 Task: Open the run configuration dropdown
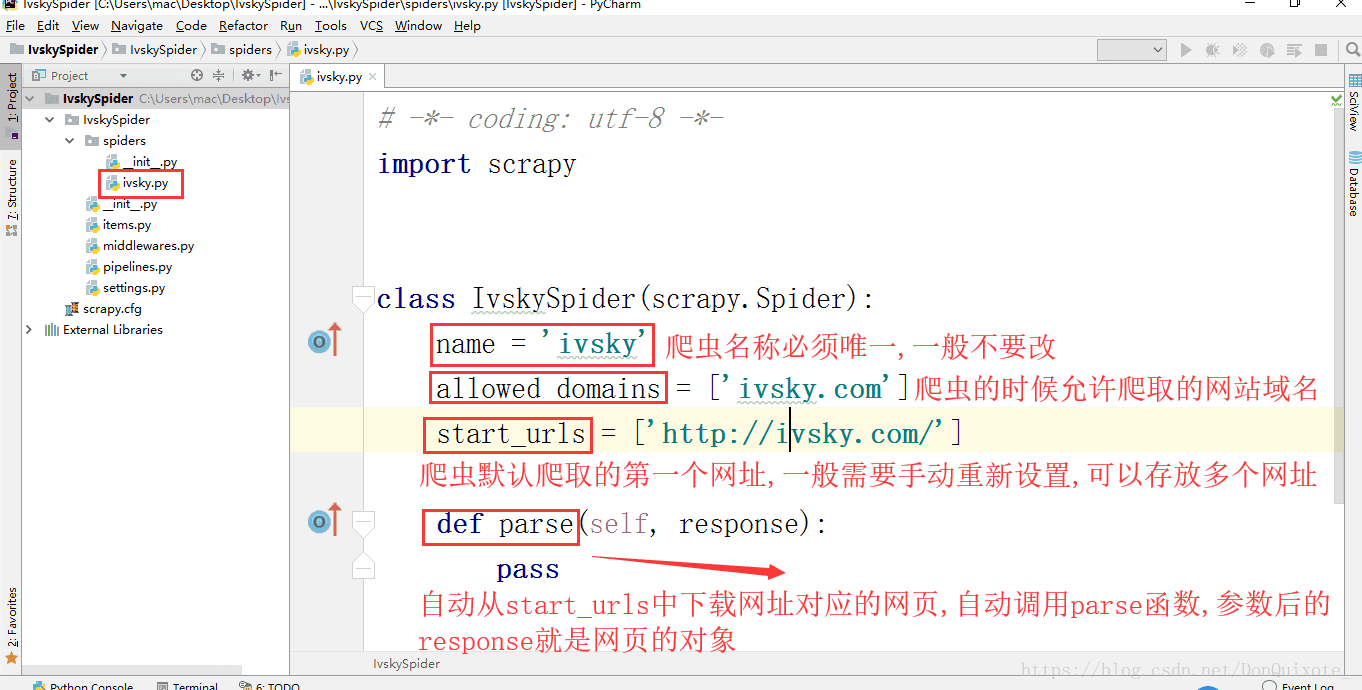[1132, 49]
